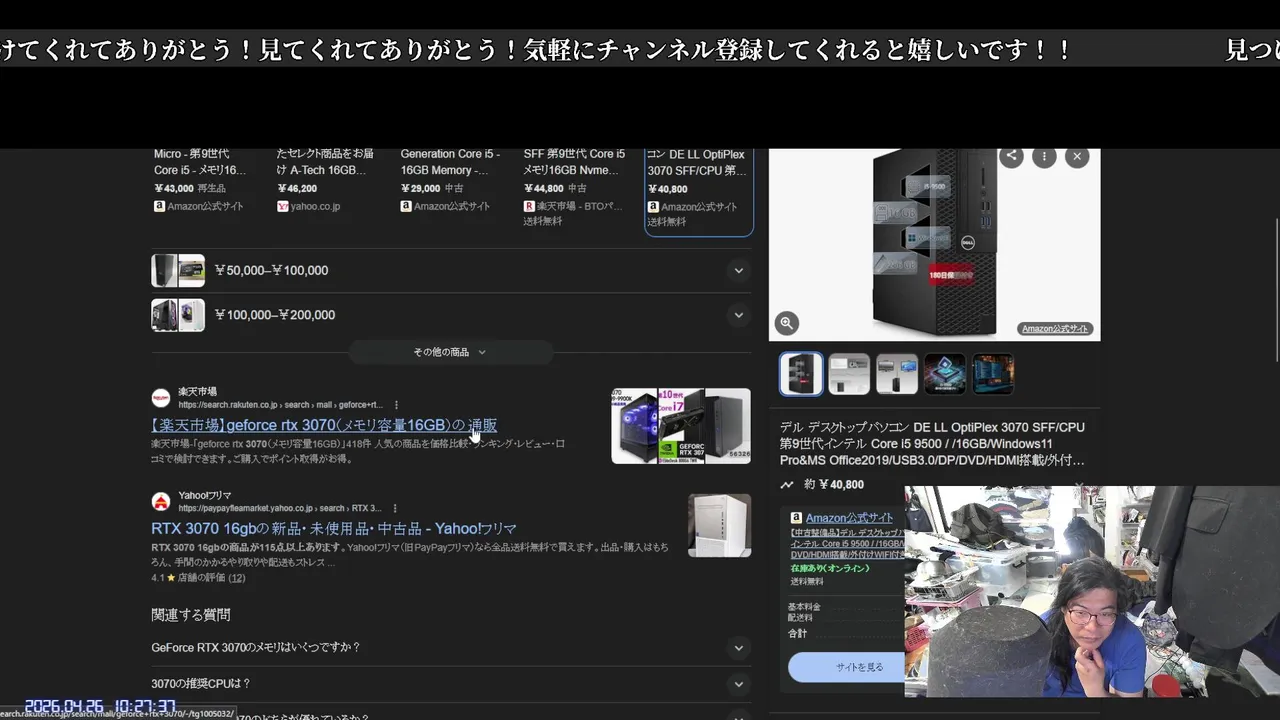
Task: Open the three-dot menu on product panel
Action: (1044, 156)
